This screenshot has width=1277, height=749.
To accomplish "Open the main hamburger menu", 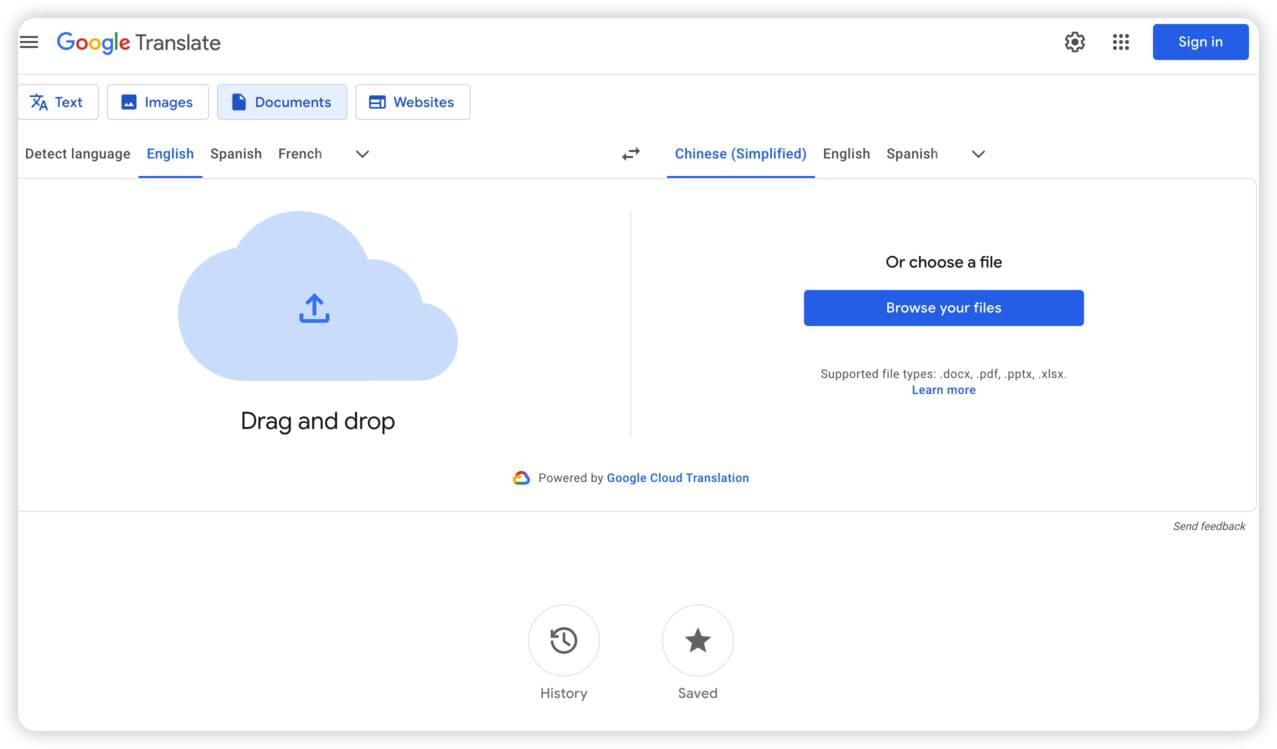I will [29, 42].
